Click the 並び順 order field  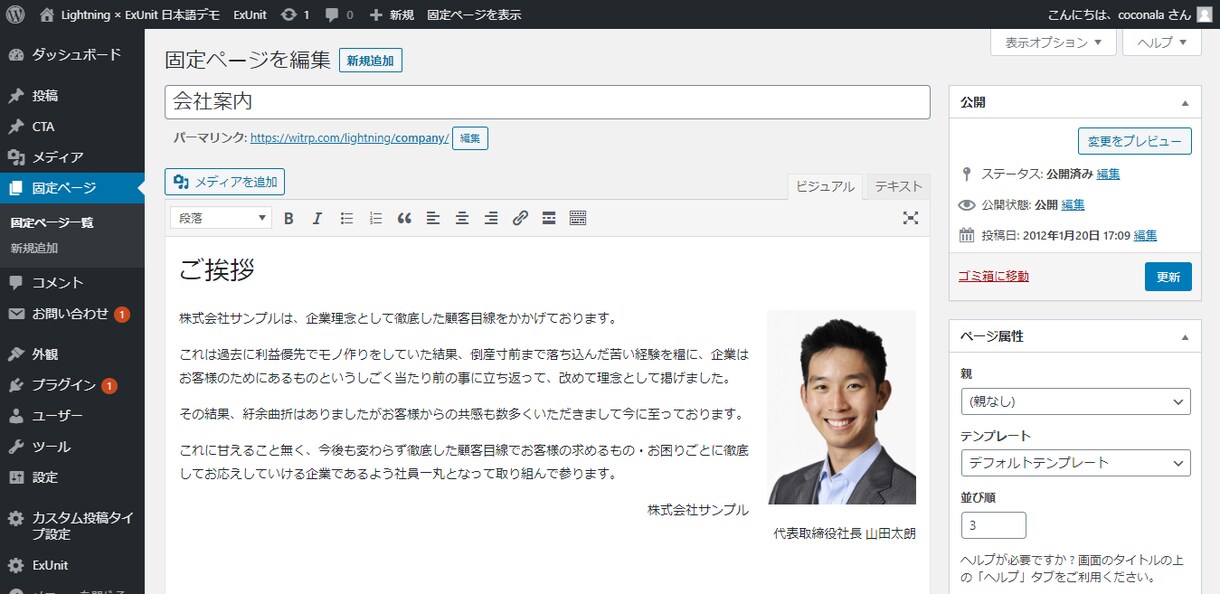tap(993, 525)
